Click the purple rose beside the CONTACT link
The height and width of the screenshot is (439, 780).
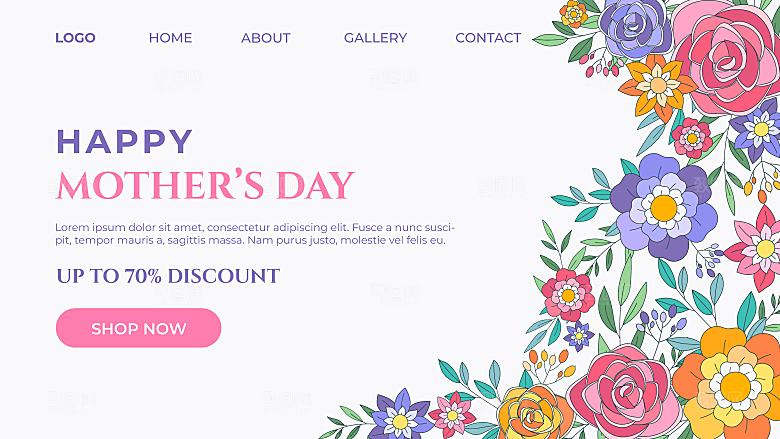635,27
